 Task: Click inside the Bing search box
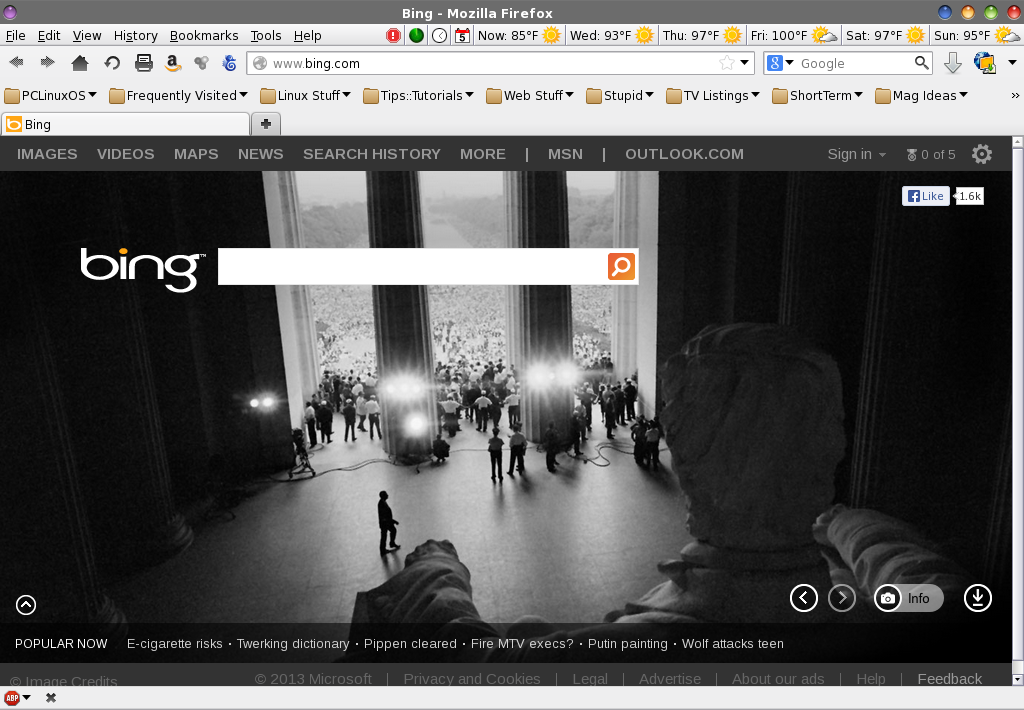pos(411,267)
